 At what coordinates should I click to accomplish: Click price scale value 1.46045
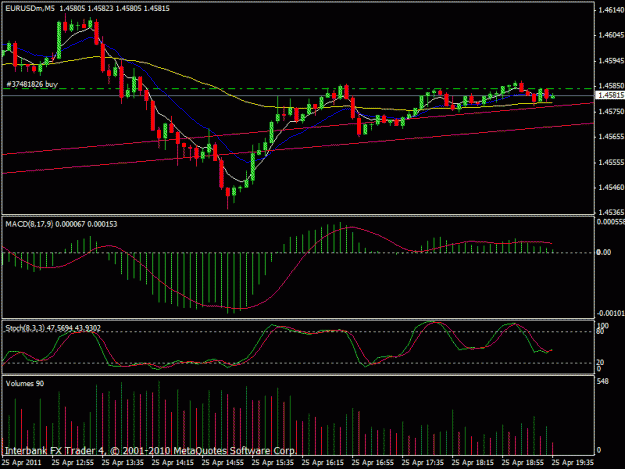click(611, 35)
